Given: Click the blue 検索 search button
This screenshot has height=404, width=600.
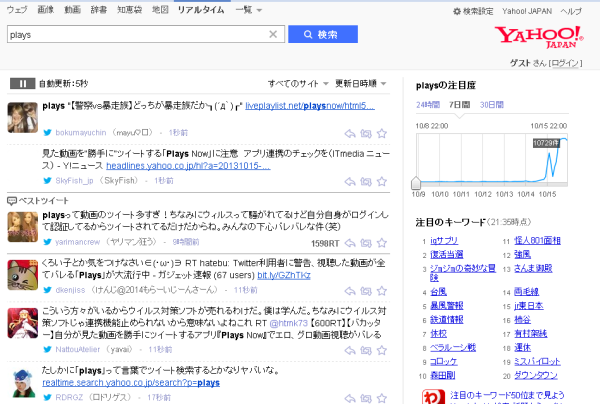Looking at the screenshot, I should 323,34.
